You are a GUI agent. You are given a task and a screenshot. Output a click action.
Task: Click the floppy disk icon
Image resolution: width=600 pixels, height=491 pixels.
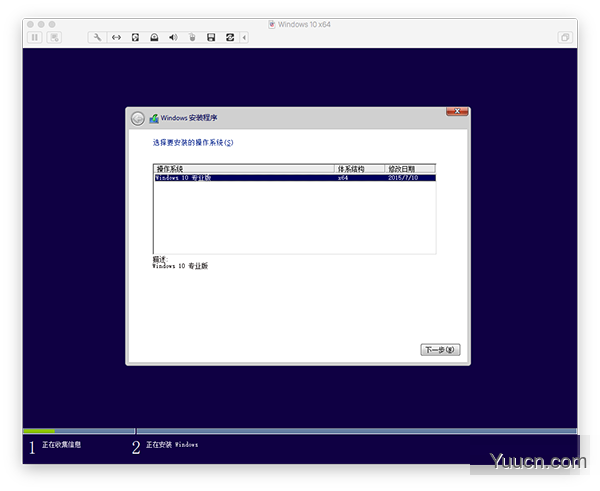click(211, 37)
